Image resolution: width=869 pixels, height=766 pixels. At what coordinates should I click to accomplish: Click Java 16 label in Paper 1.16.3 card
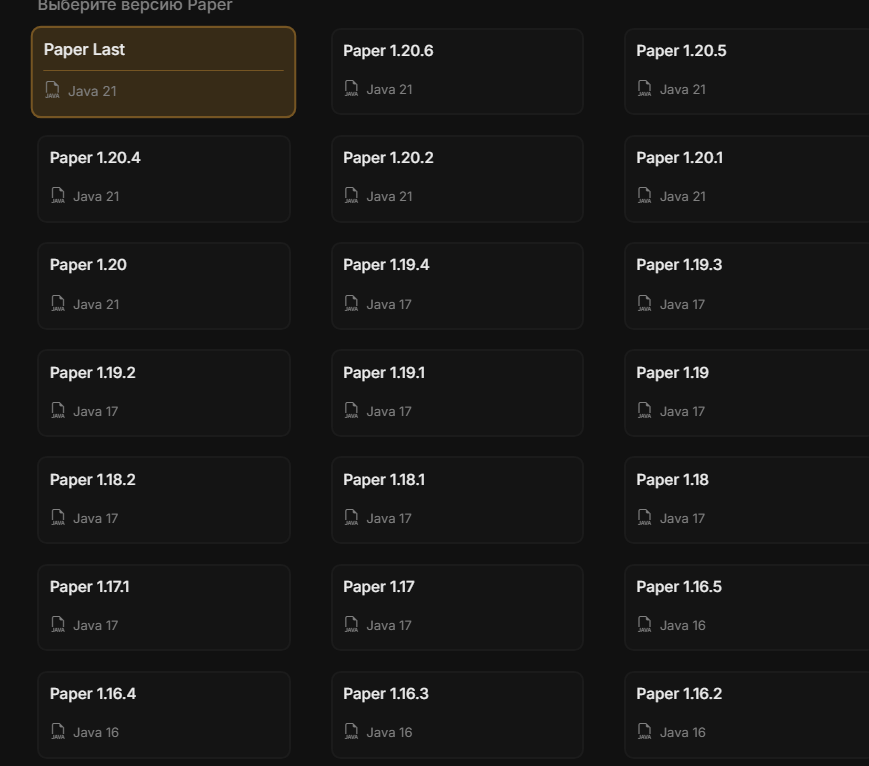tap(390, 732)
